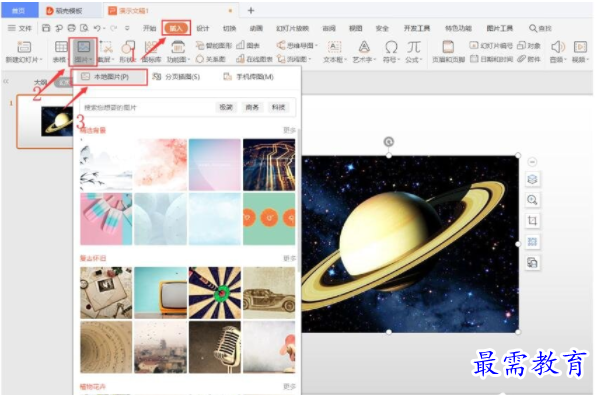Image resolution: width=595 pixels, height=395 pixels.
Task: Click the 查找 search magnifier icon
Action: tap(533, 28)
